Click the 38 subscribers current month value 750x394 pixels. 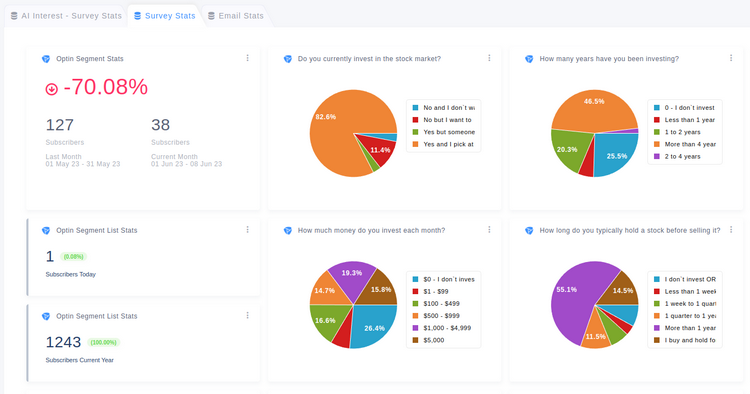click(161, 125)
